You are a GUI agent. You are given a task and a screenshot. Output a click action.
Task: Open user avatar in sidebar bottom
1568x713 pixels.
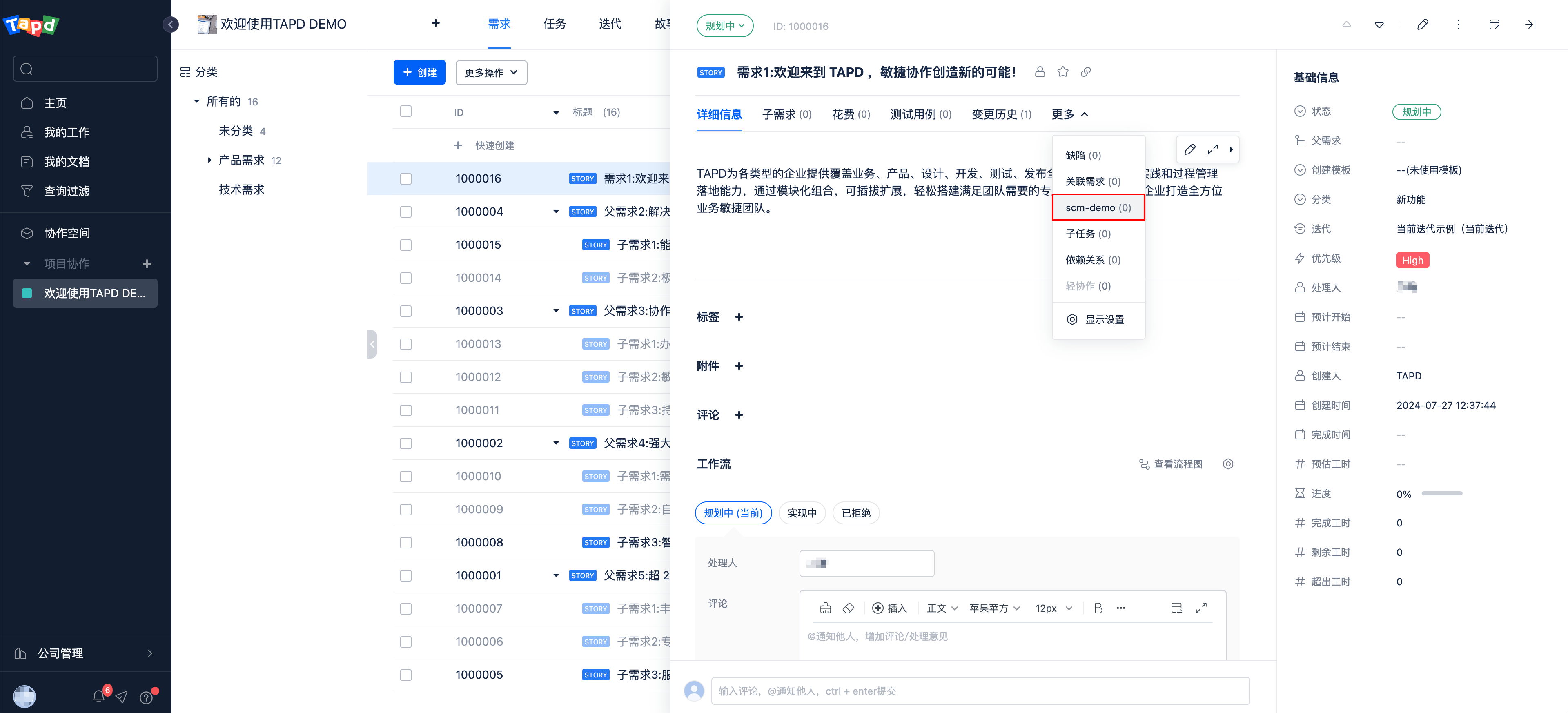24,696
